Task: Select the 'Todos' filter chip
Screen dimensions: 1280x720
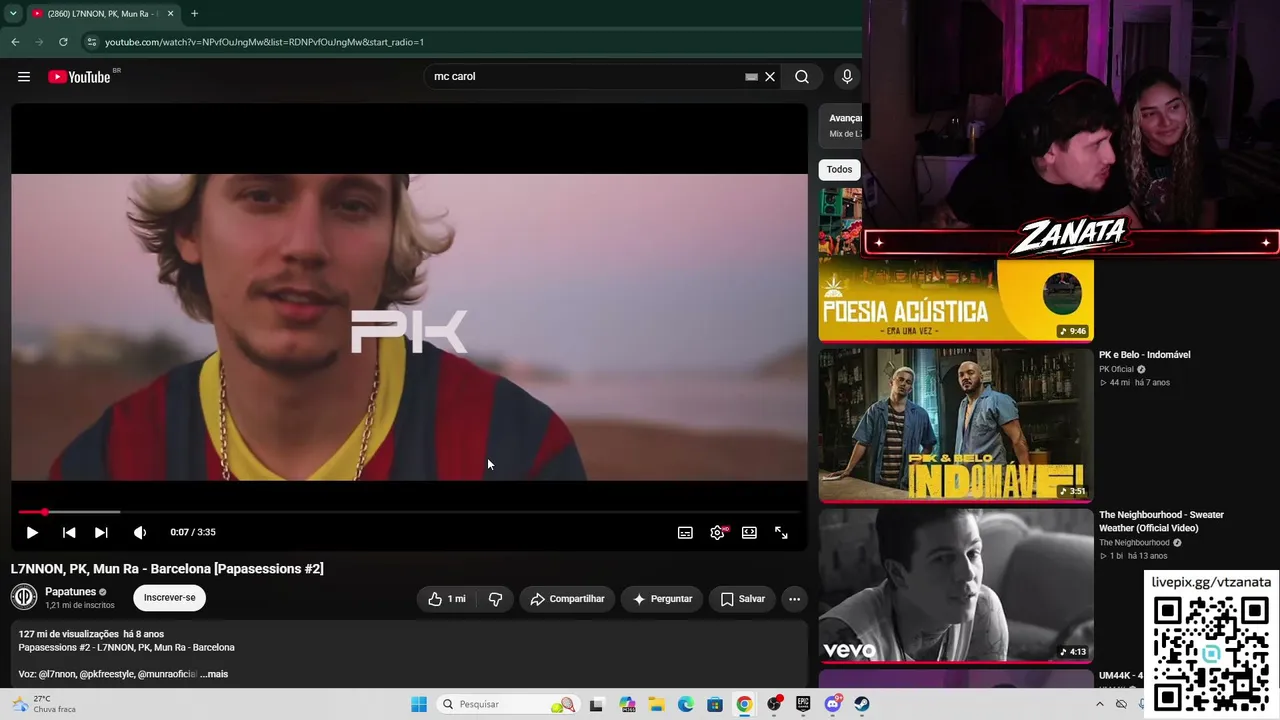Action: [x=840, y=169]
